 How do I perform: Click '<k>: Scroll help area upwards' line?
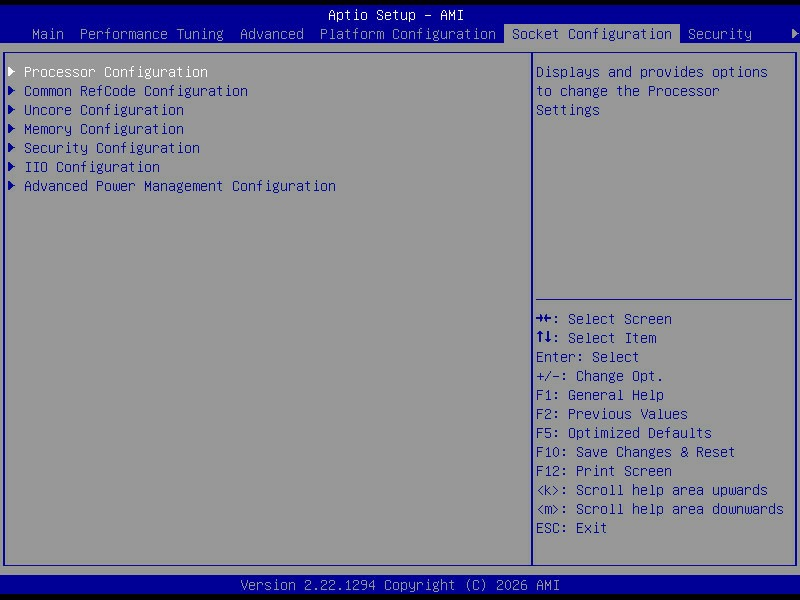click(652, 490)
